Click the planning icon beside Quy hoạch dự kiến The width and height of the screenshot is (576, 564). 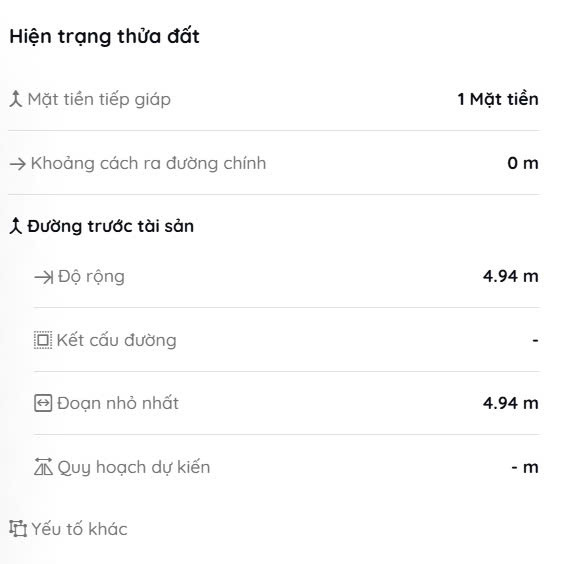point(43,467)
